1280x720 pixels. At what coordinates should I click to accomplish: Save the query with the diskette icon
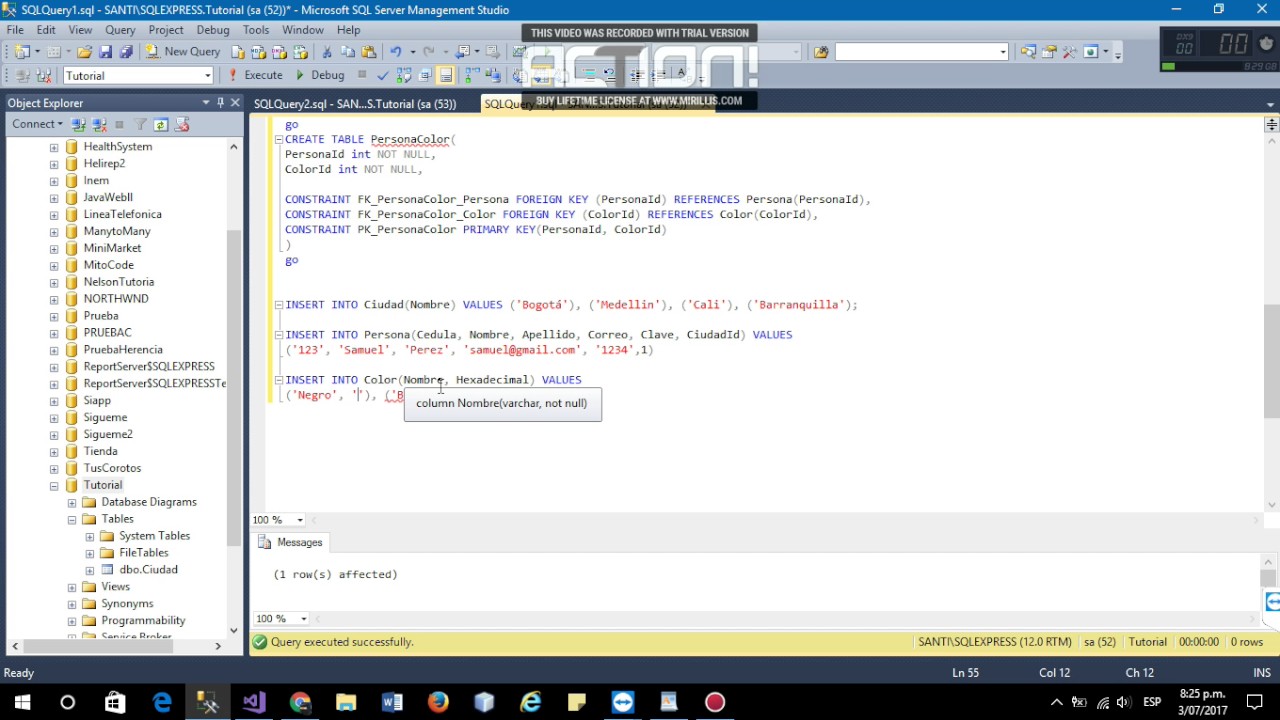click(x=105, y=52)
